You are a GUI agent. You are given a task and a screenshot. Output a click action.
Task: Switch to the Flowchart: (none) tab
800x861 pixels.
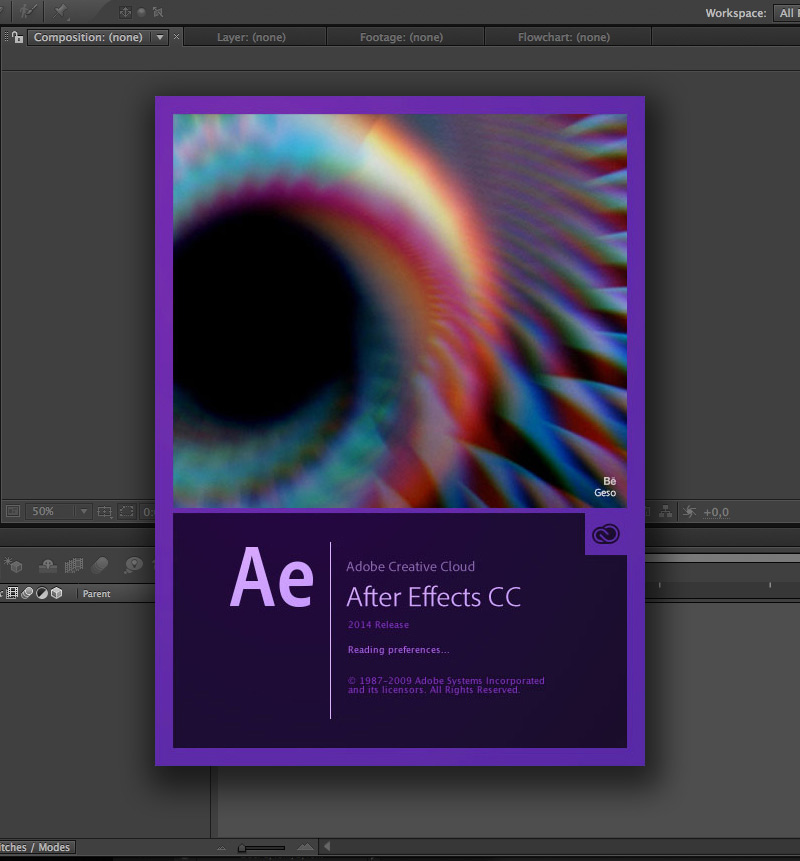coord(564,37)
